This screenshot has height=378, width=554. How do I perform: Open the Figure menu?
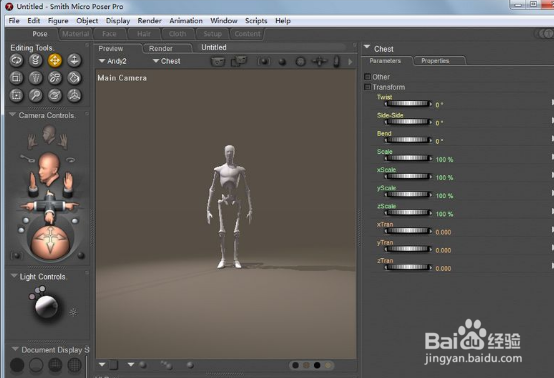(58, 20)
